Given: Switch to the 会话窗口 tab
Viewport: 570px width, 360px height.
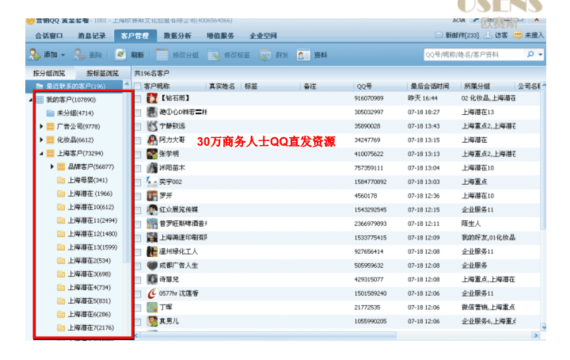Looking at the screenshot, I should point(49,36).
